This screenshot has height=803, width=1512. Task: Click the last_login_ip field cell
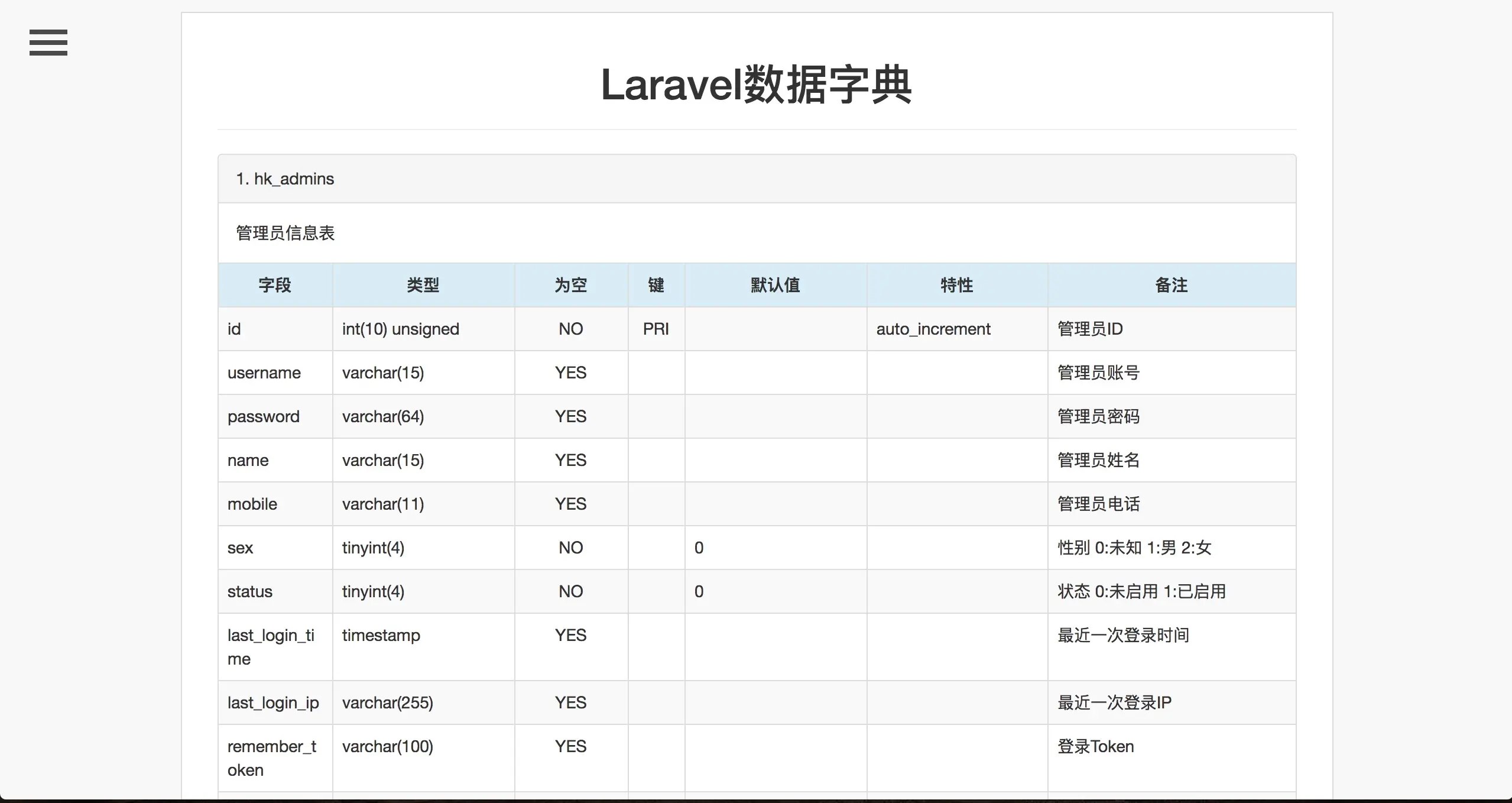point(273,702)
